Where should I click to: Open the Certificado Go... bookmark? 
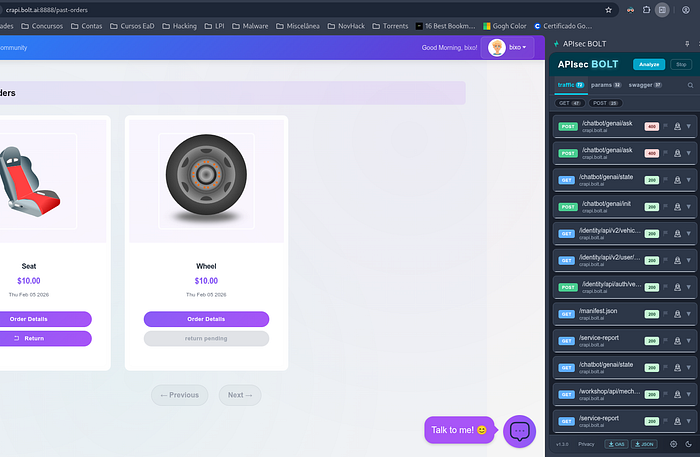tap(563, 26)
